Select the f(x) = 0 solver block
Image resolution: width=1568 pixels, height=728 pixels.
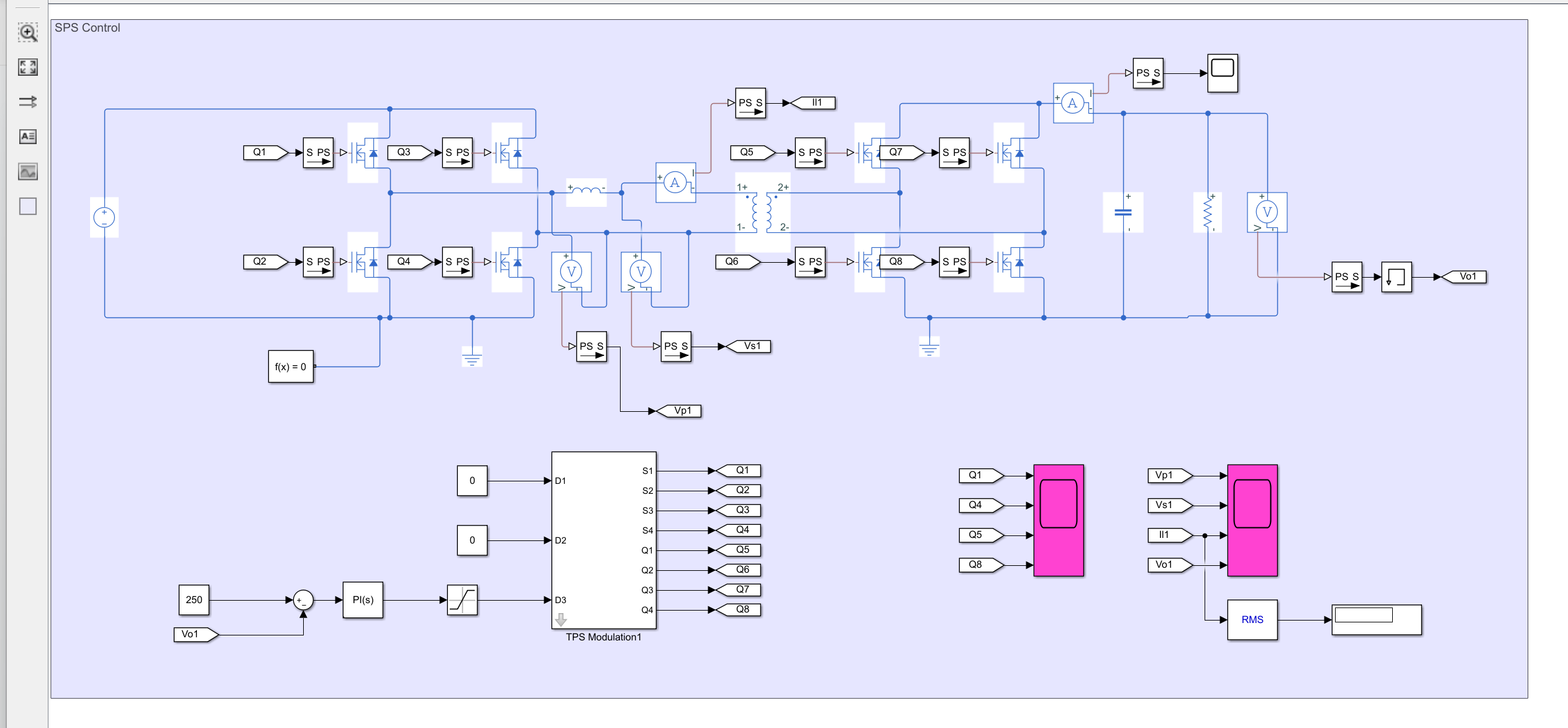(291, 366)
